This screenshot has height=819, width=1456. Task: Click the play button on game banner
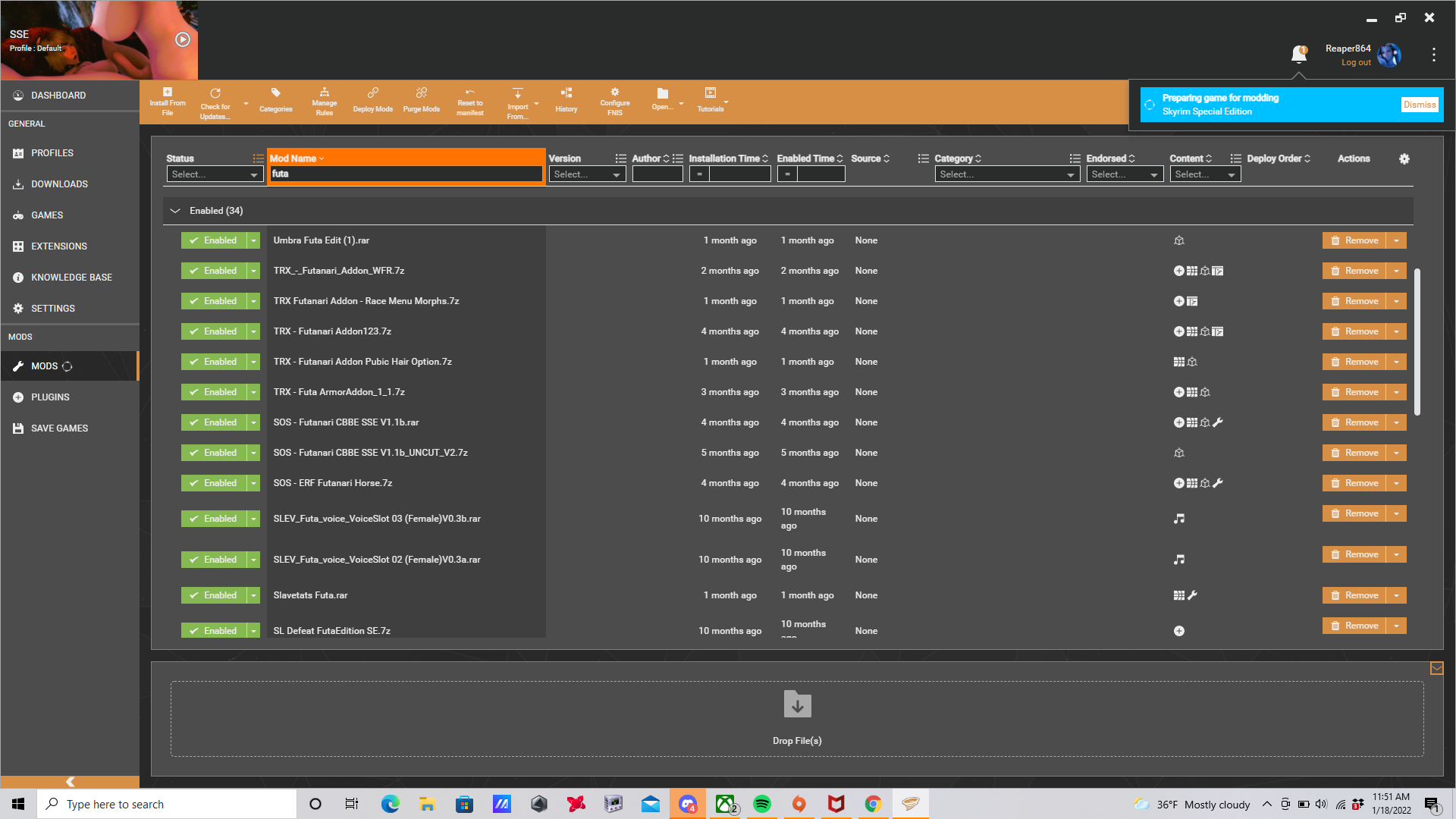click(183, 39)
